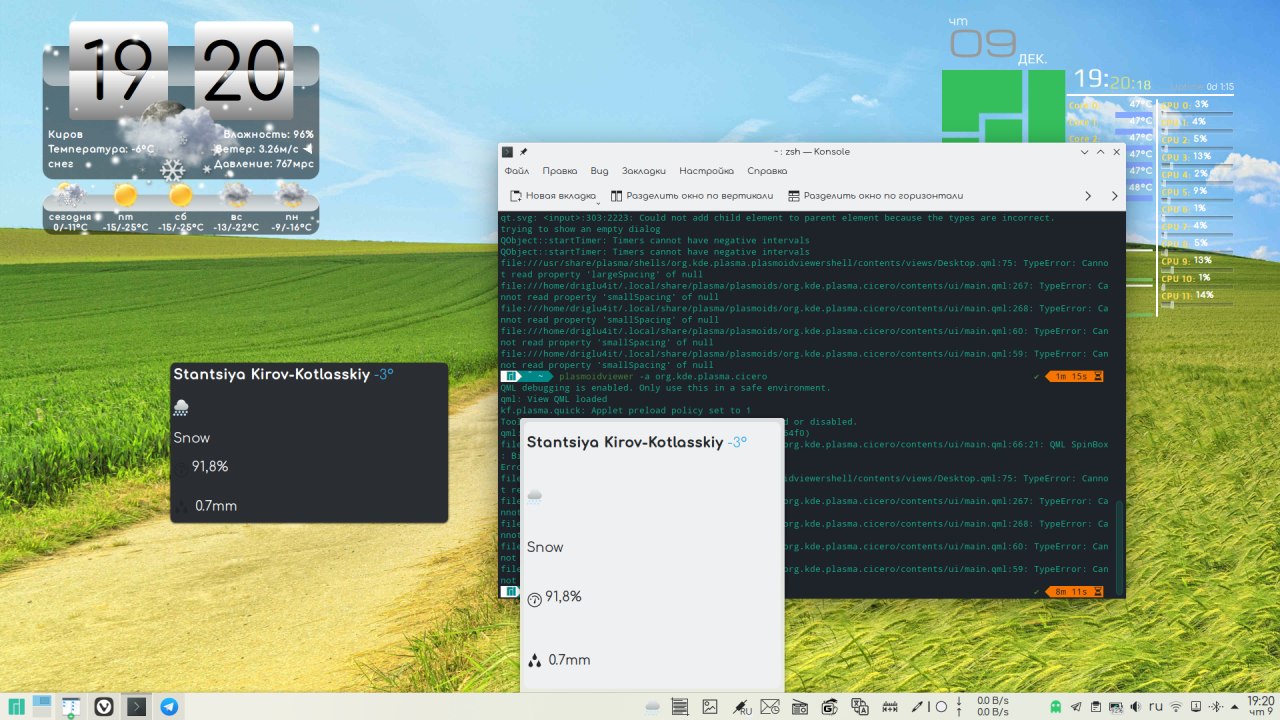1280x720 pixels.
Task: Open the mail clock applet in the panel
Action: [769, 707]
